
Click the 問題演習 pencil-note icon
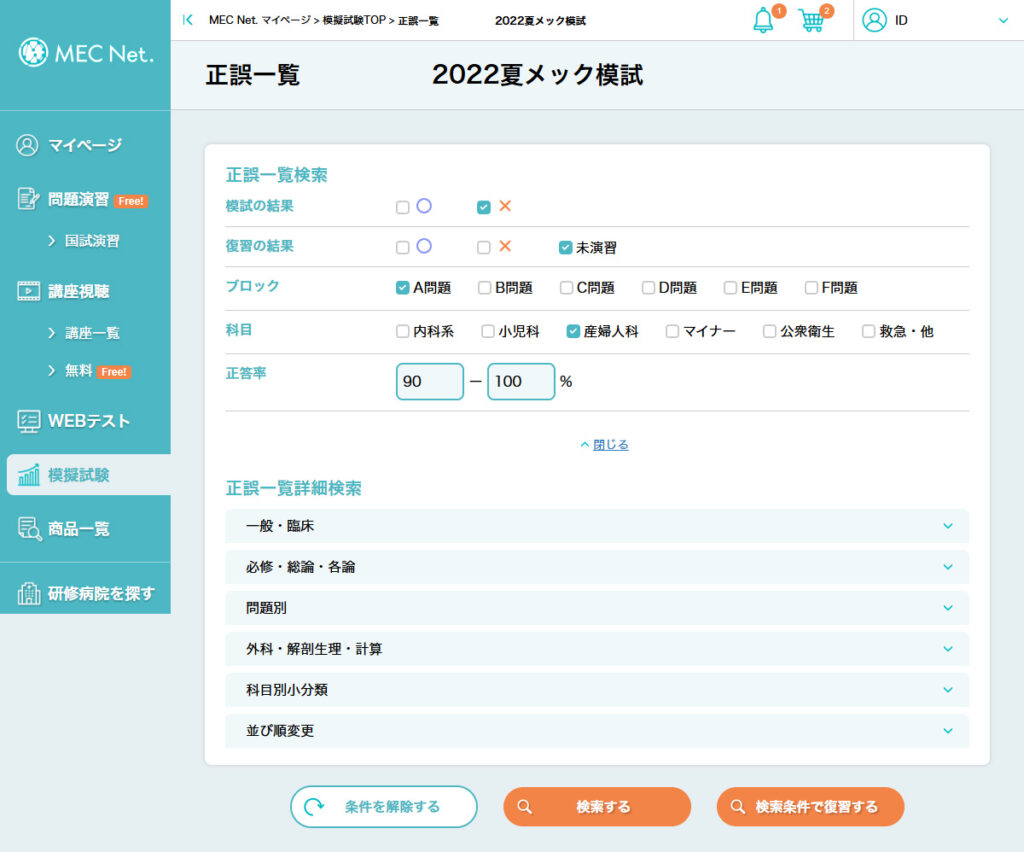27,198
